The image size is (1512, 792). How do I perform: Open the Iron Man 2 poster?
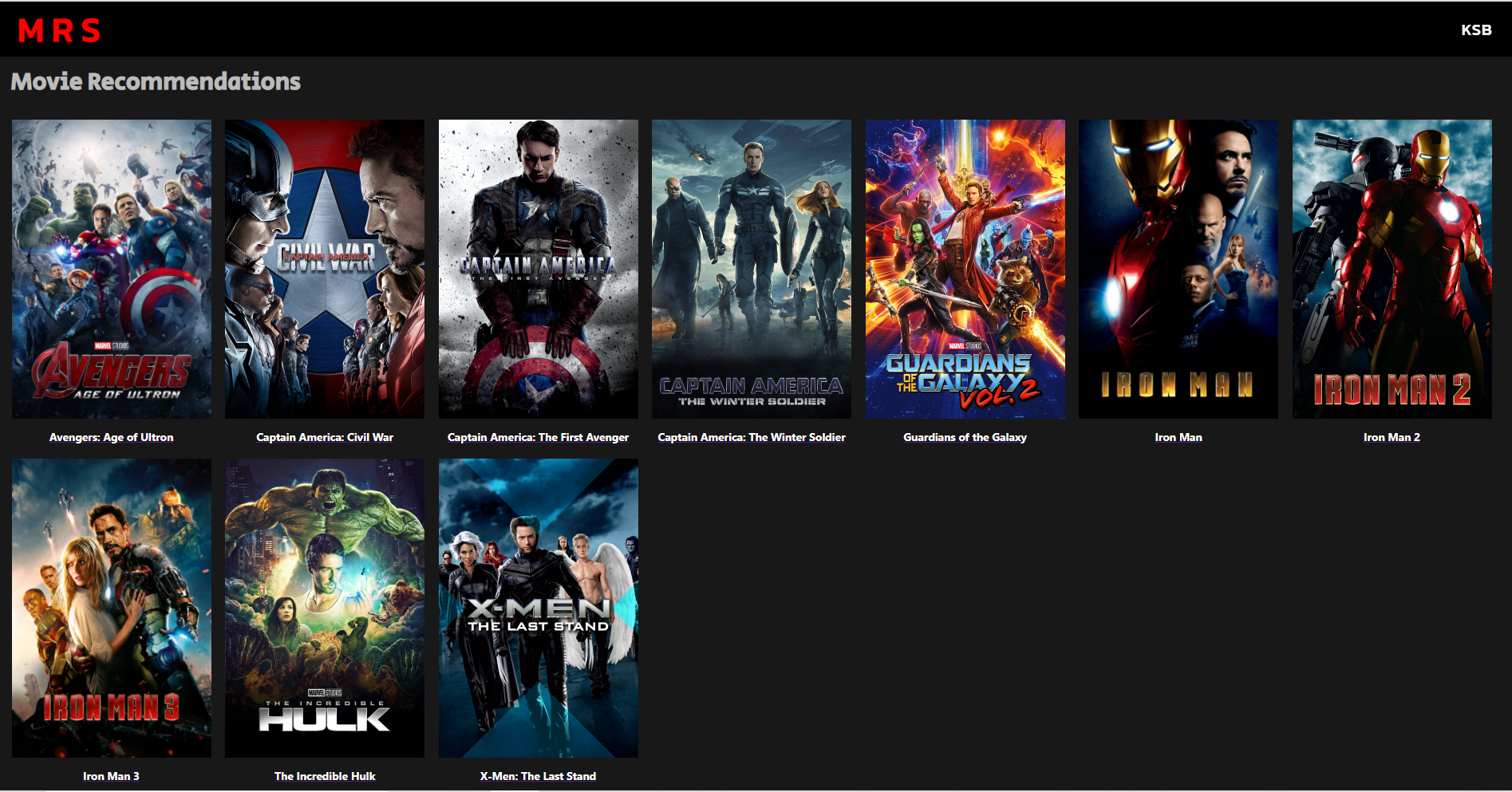tap(1392, 269)
